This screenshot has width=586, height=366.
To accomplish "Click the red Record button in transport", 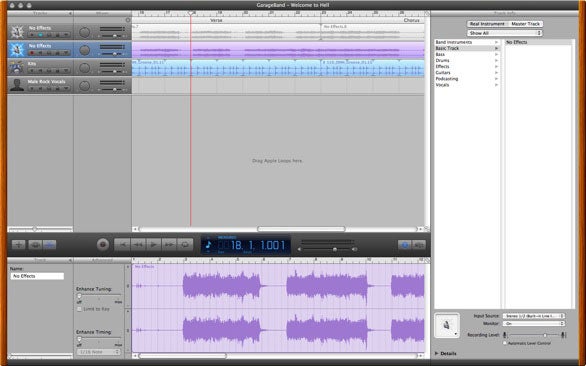I will point(103,245).
